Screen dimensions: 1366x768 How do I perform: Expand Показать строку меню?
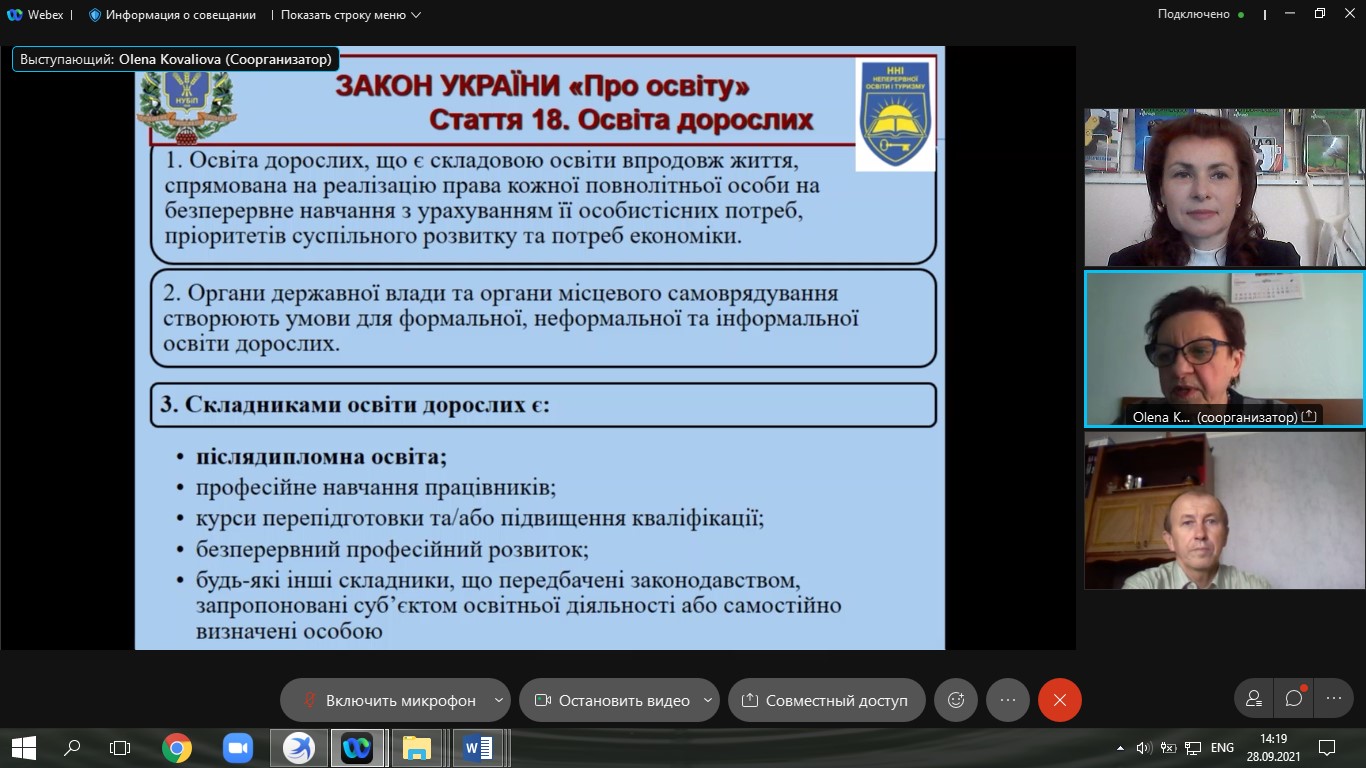[351, 15]
